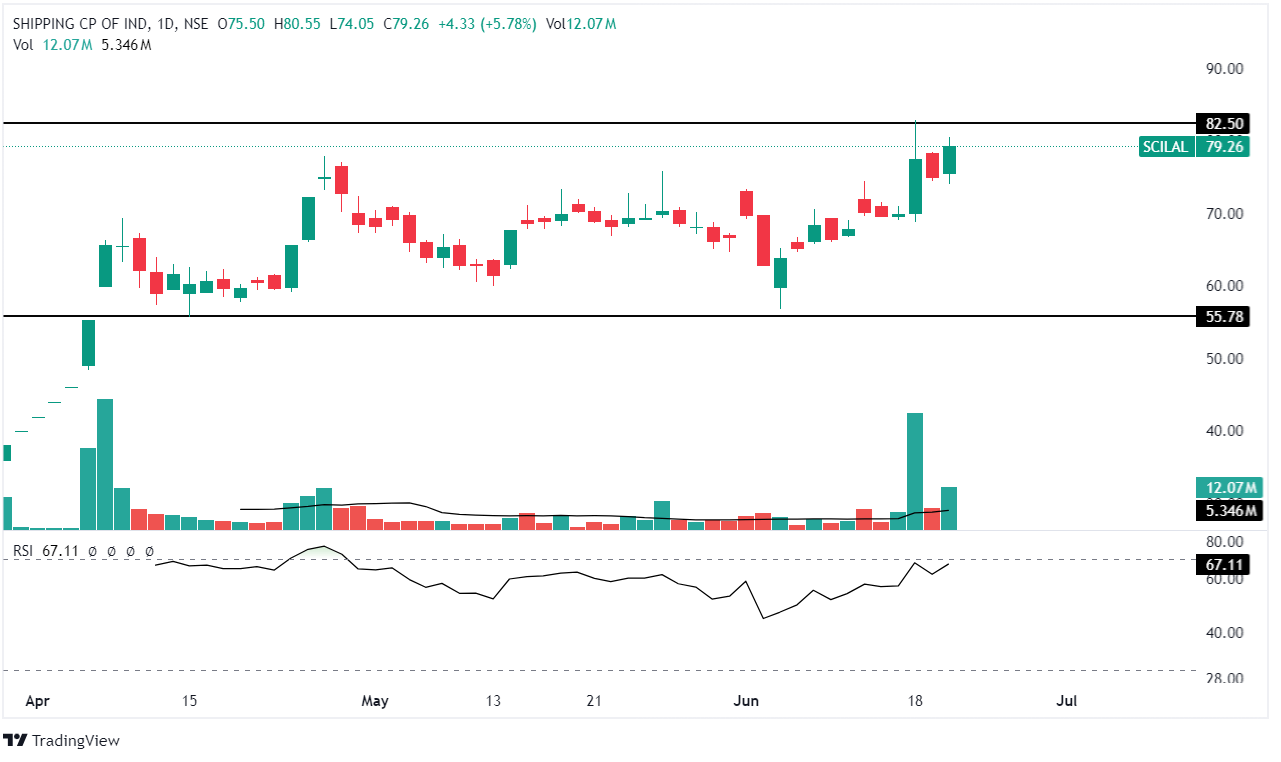1281x762 pixels.
Task: Select the lowest point of the RSI line
Action: tap(763, 618)
